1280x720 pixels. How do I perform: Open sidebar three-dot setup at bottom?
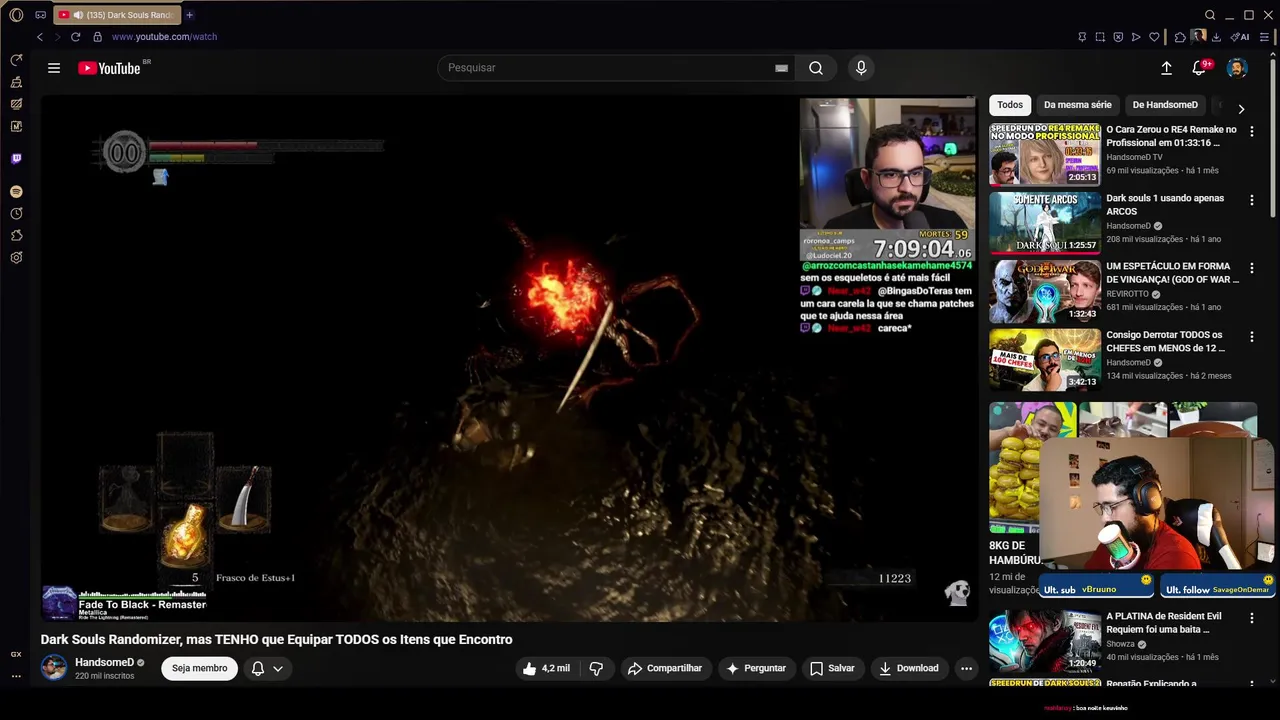pyautogui.click(x=16, y=676)
